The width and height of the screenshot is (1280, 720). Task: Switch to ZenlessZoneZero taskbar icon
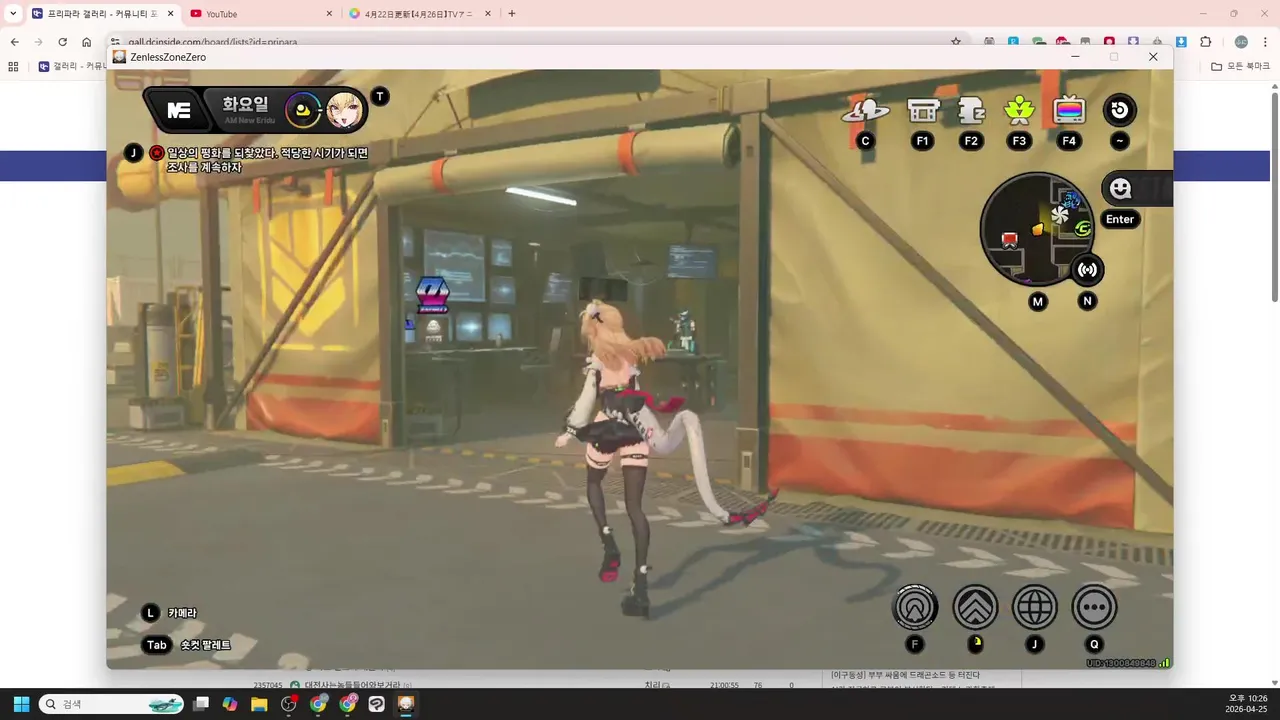405,704
